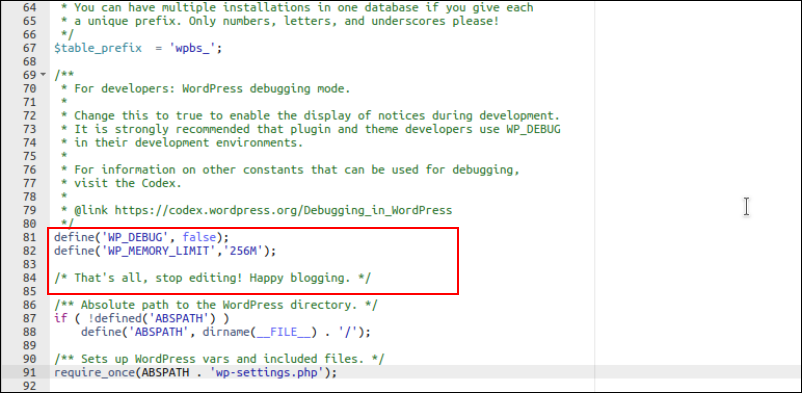Viewport: 802px width, 393px height.
Task: Click line number 86 in the gutter
Action: pyautogui.click(x=30, y=305)
